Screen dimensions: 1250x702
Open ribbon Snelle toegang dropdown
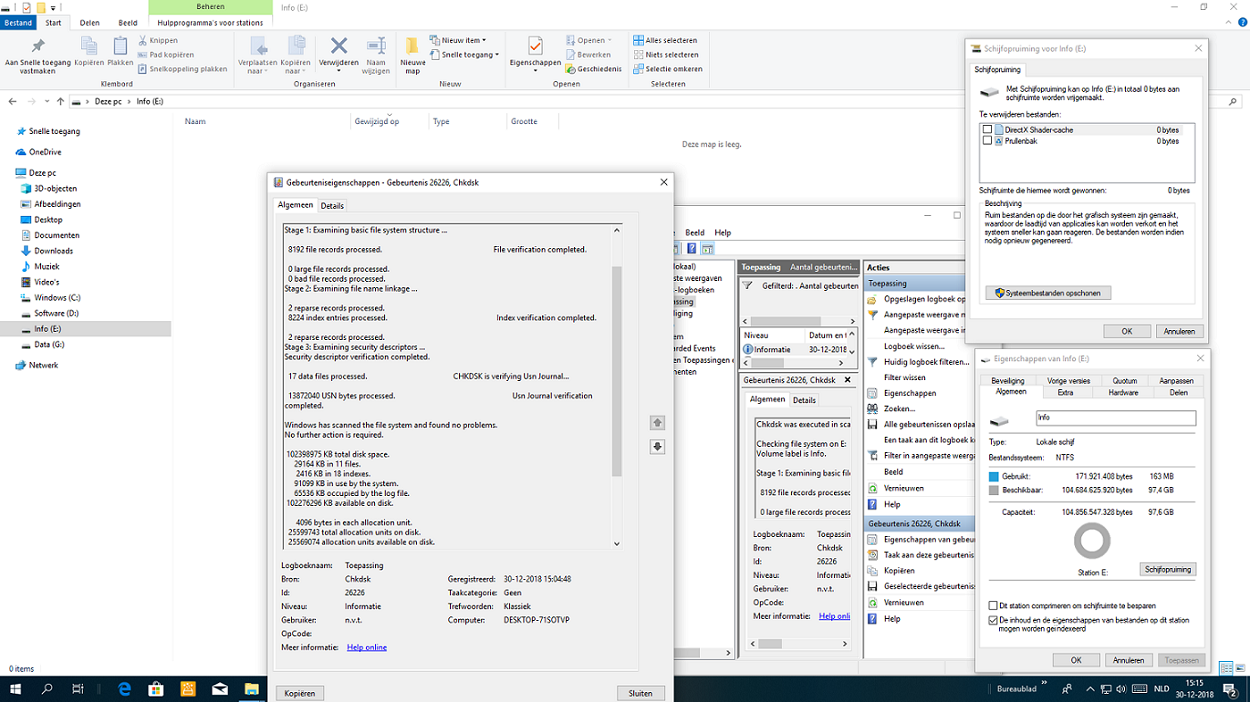coord(465,55)
